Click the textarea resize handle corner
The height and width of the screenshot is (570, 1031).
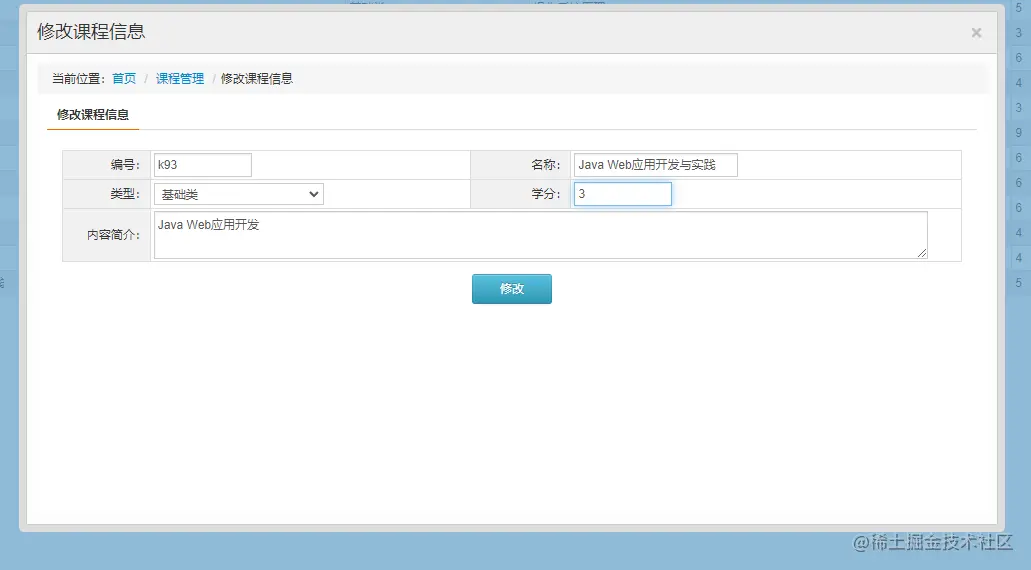click(x=922, y=253)
